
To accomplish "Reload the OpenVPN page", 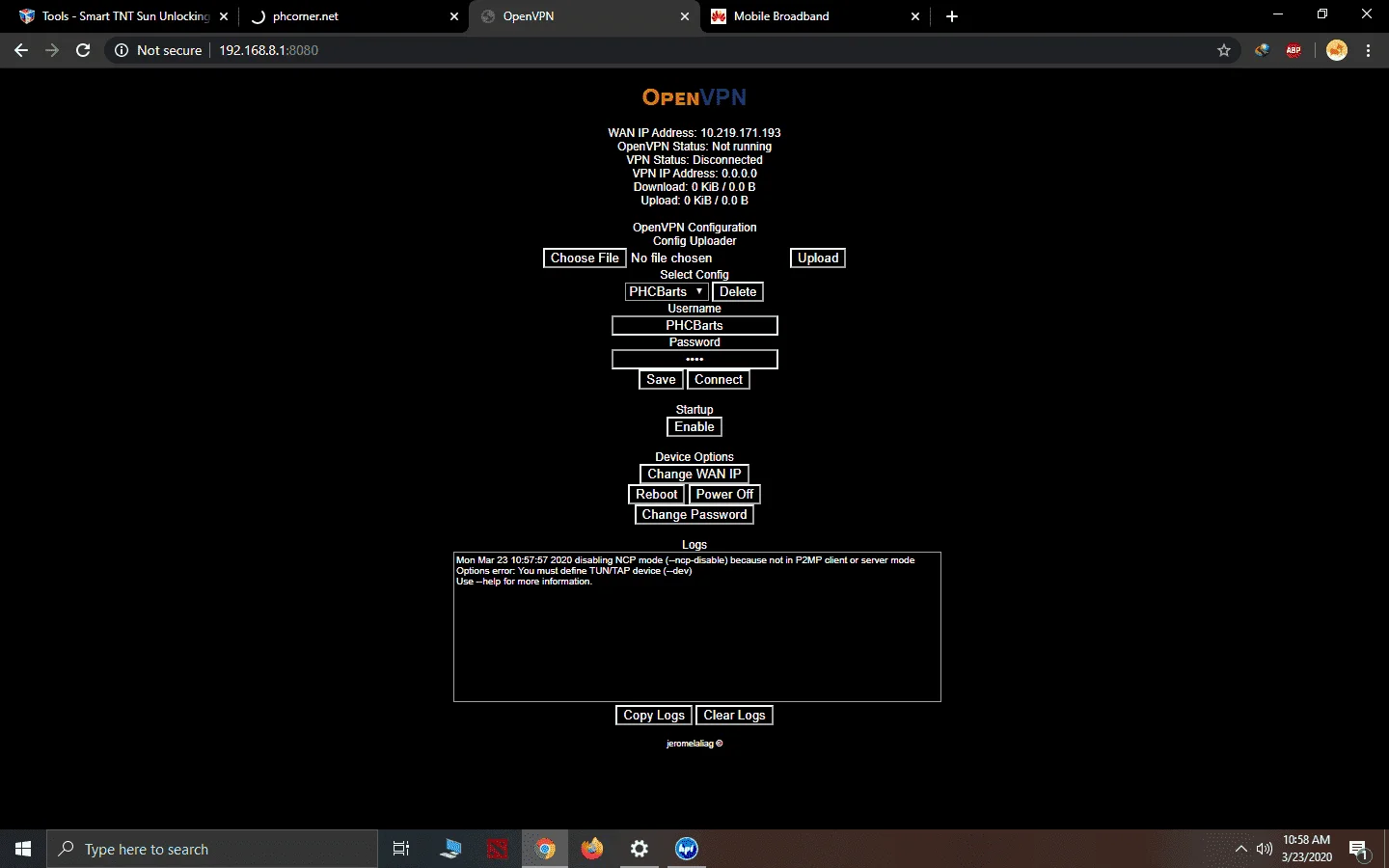I will pos(83,50).
